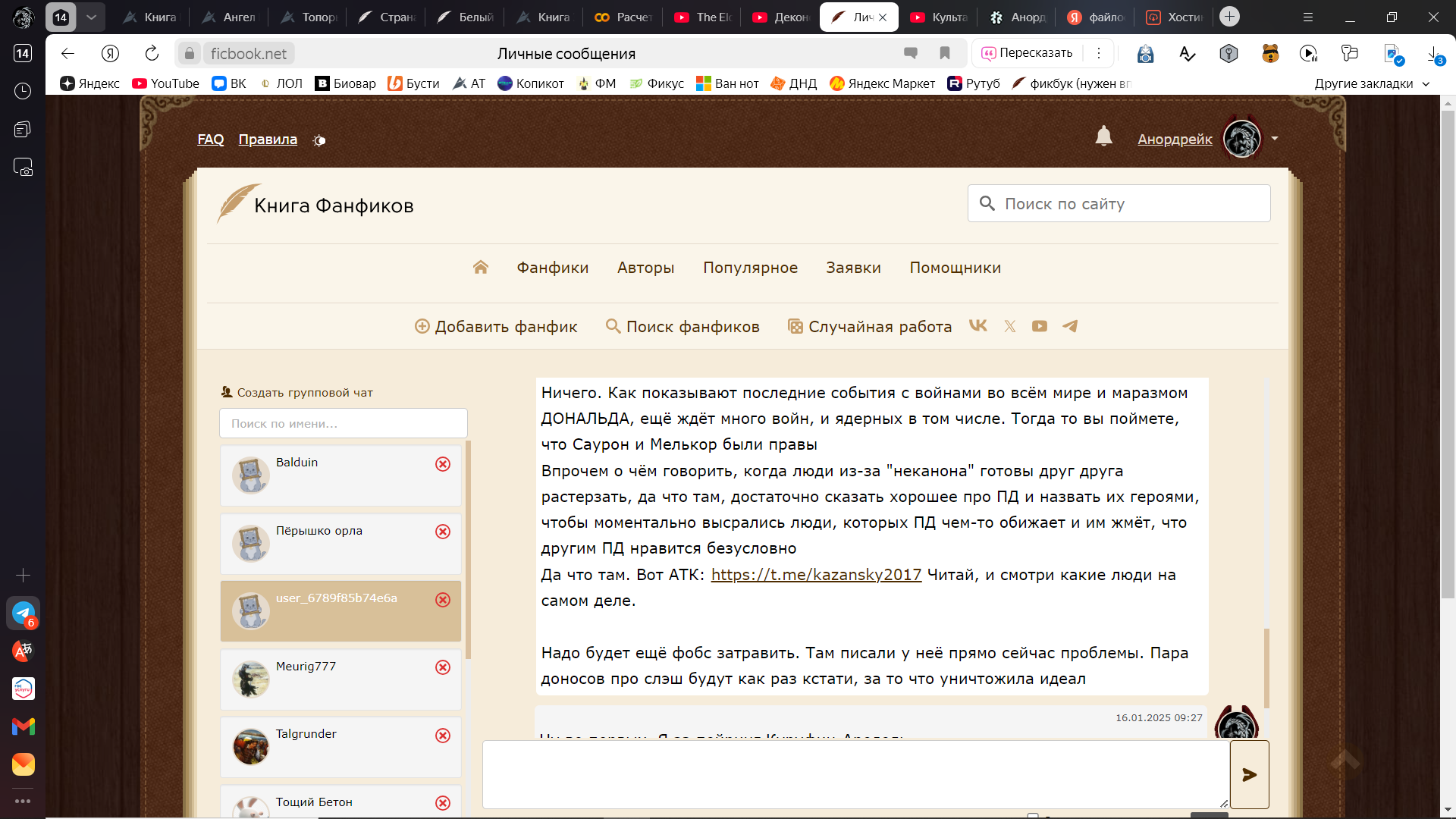Screen dimensions: 1456x819
Task: Click the home icon in site navigation
Action: (x=480, y=267)
